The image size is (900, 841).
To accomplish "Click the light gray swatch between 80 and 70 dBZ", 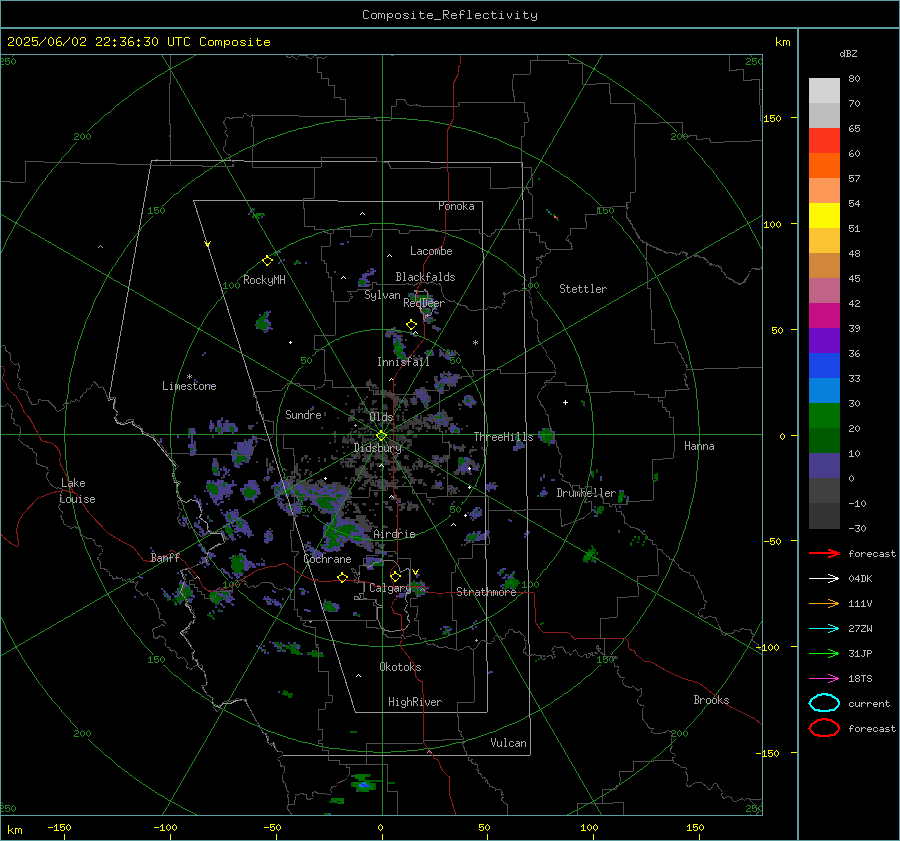I will click(824, 91).
